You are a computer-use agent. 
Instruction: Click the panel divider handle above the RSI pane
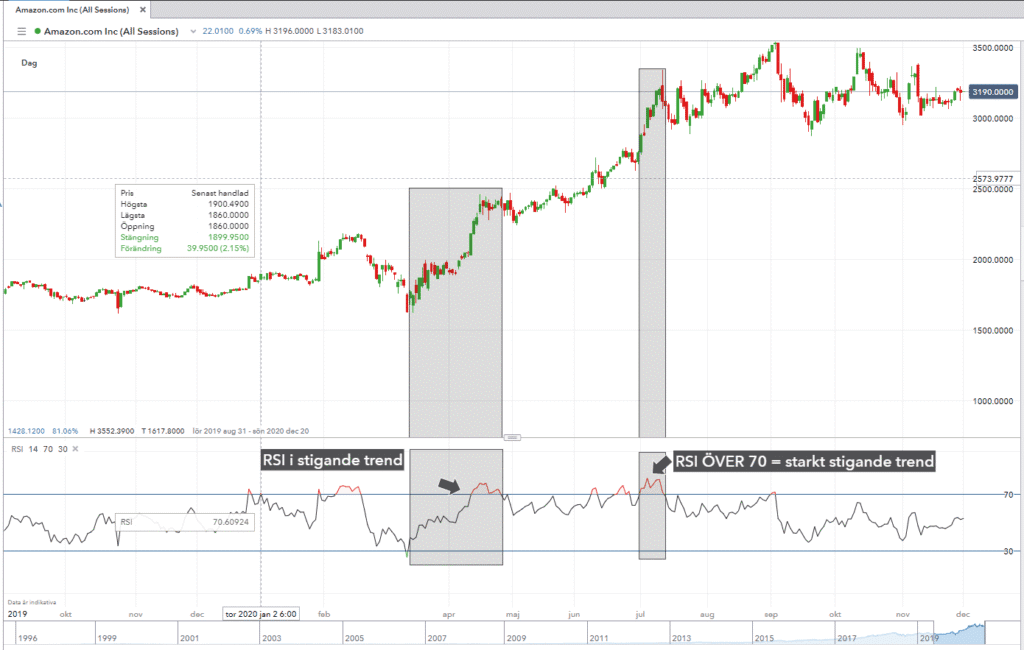[x=513, y=437]
